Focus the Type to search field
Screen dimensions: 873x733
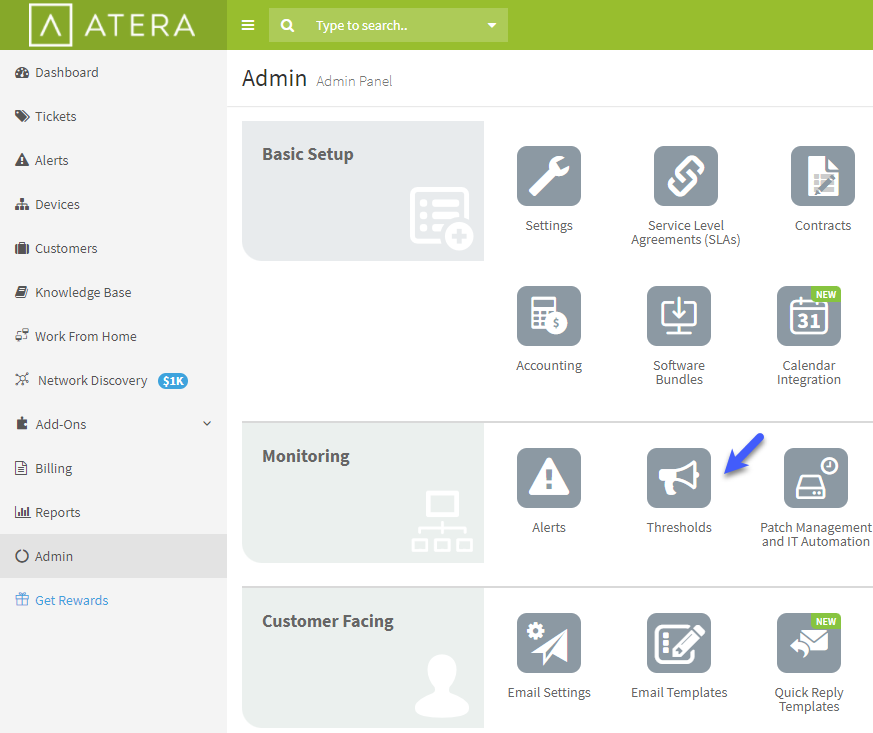point(388,25)
